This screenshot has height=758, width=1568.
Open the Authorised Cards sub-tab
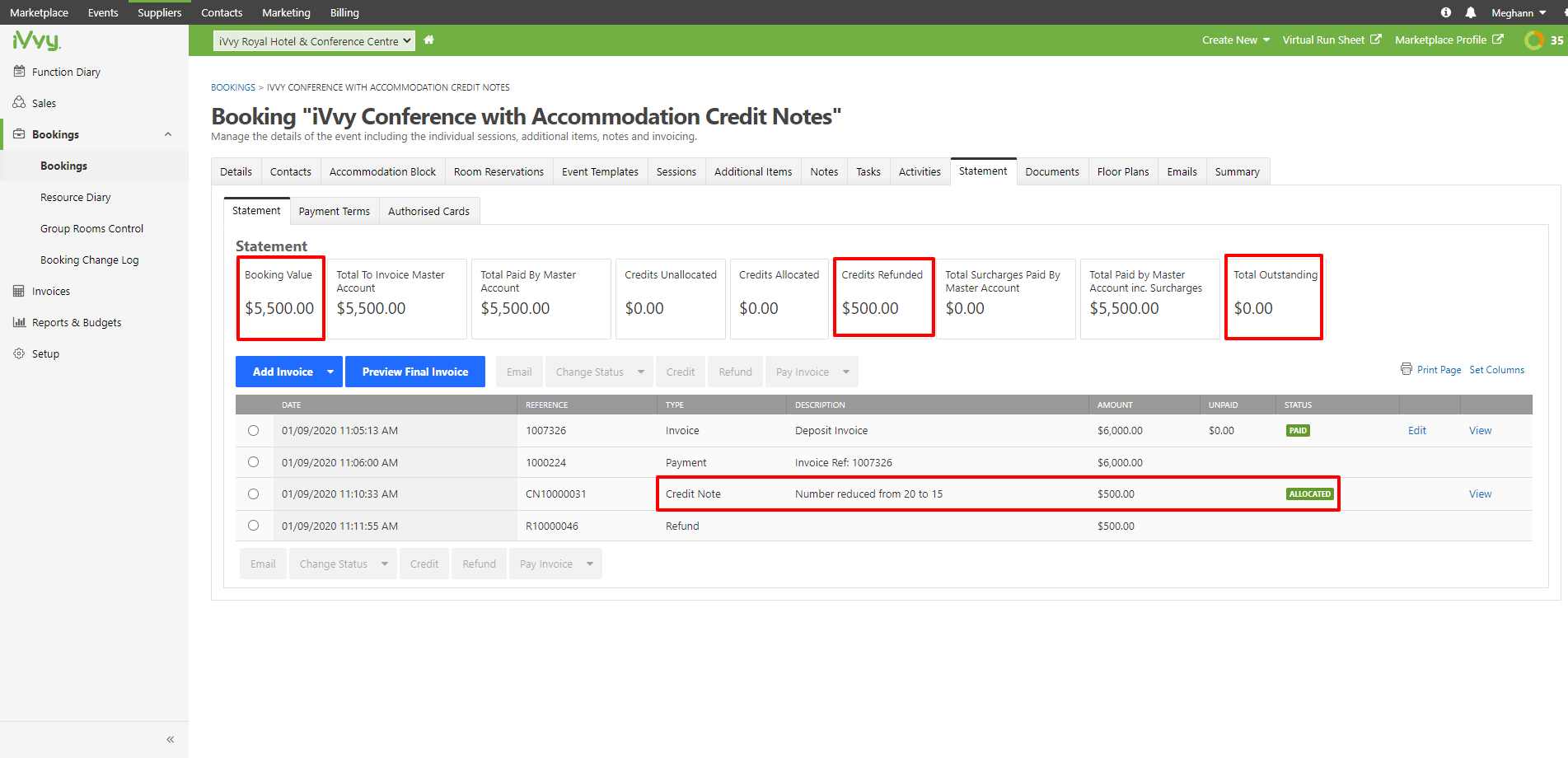429,211
